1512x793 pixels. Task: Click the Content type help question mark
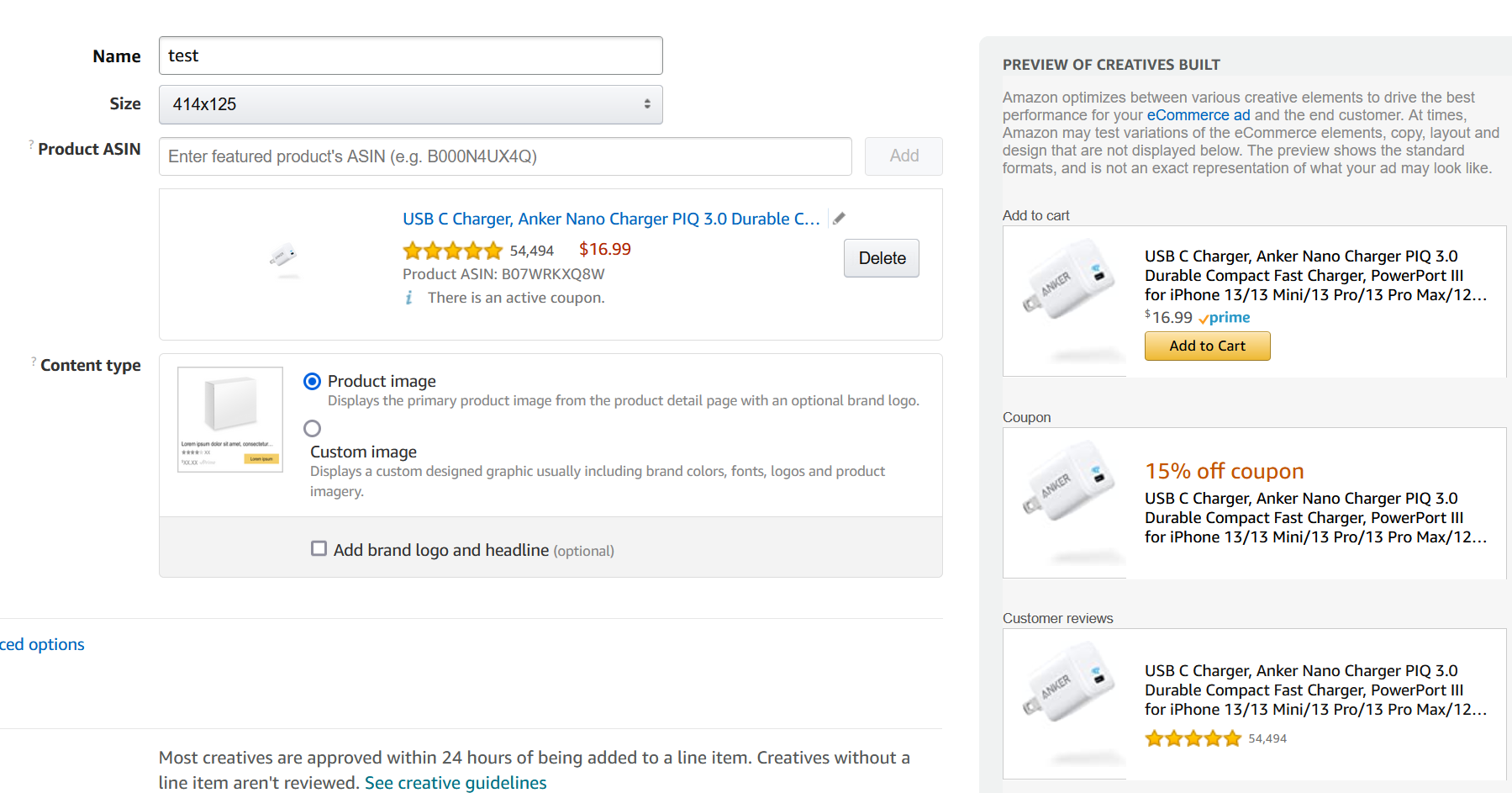click(x=34, y=362)
